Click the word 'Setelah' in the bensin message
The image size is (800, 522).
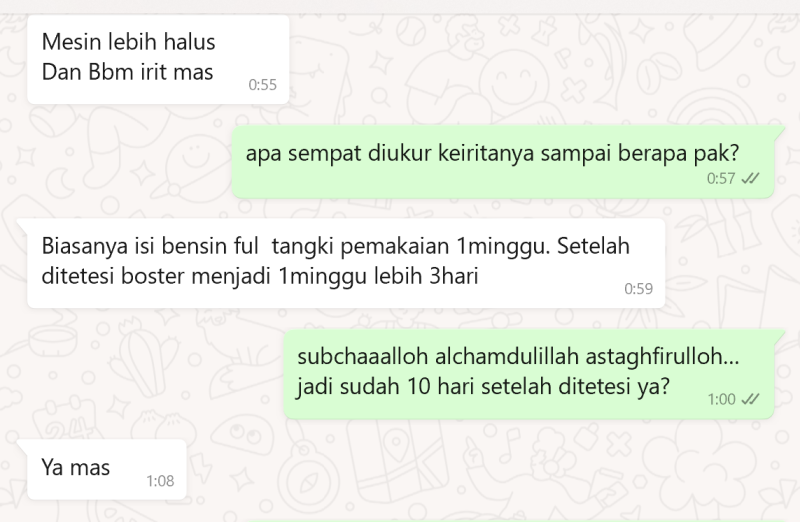tap(593, 246)
